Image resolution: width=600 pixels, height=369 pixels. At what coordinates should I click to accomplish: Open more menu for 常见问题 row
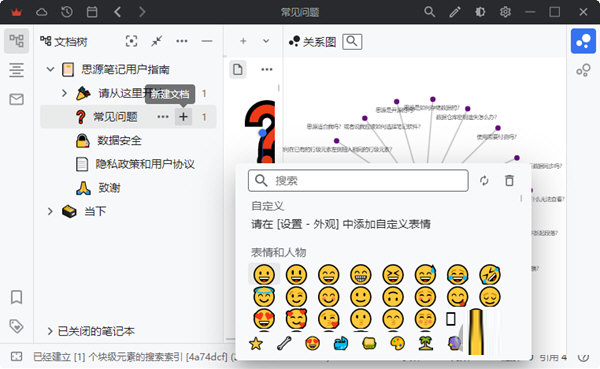pos(163,117)
